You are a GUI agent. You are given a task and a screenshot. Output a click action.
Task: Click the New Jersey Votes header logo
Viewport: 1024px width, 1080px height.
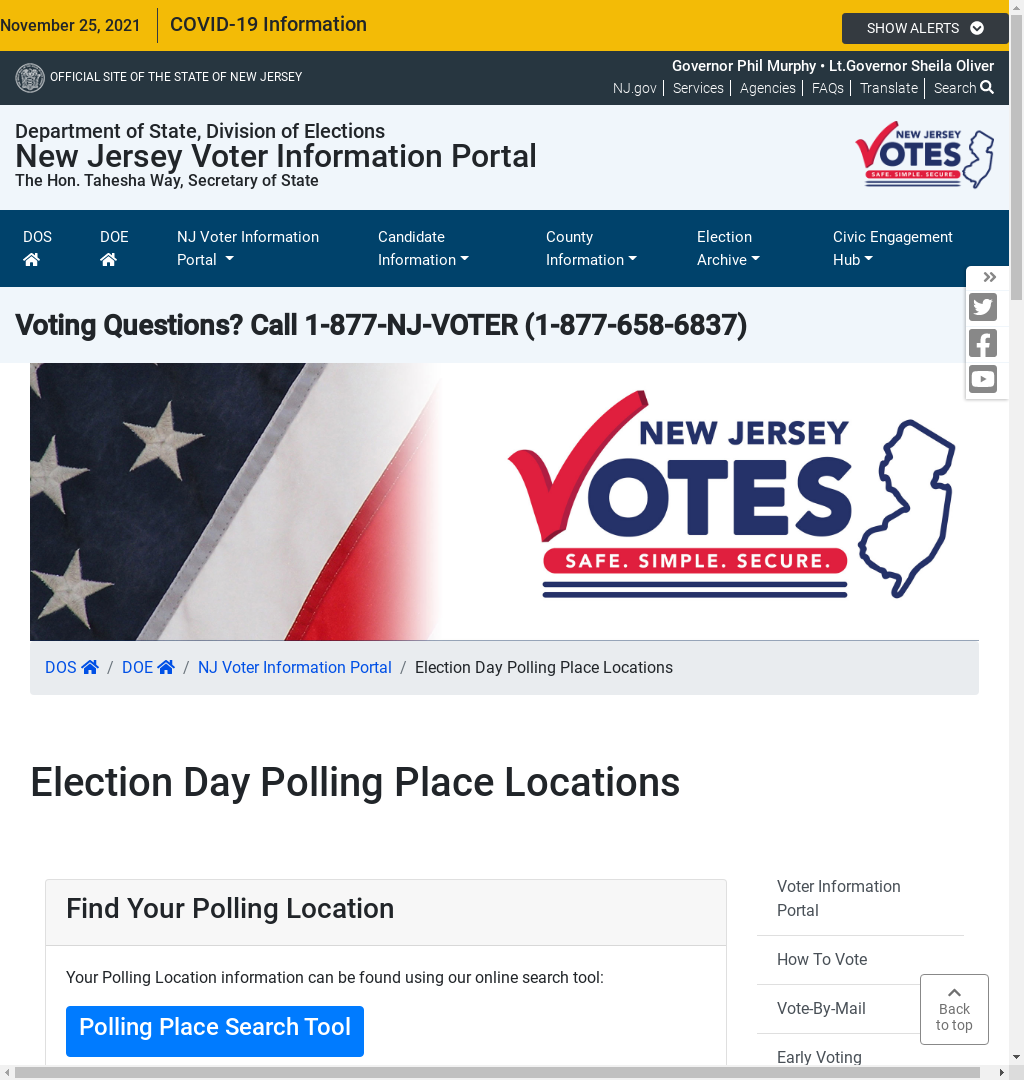(924, 155)
